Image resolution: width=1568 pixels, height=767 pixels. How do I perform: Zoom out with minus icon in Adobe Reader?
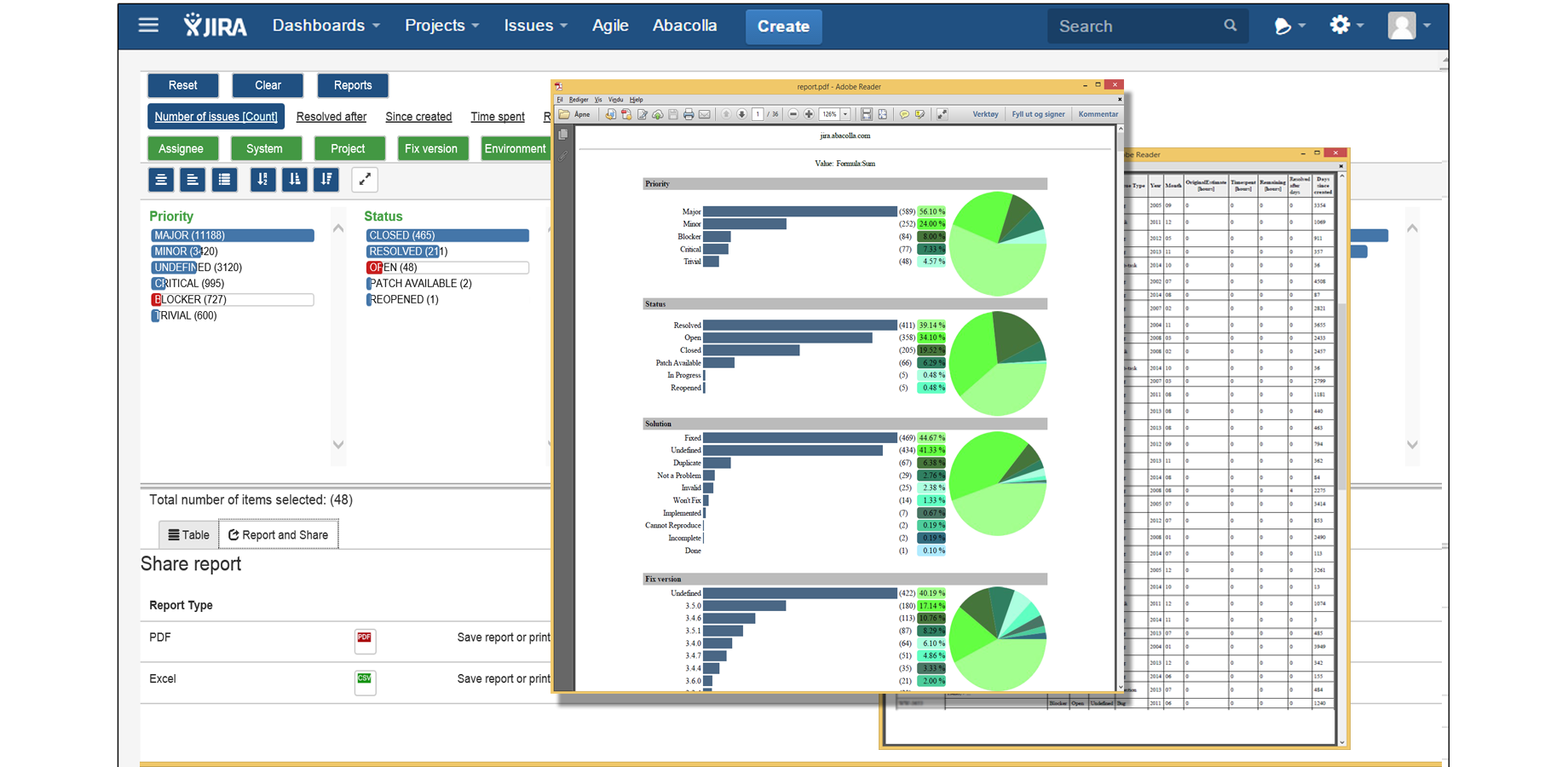793,114
